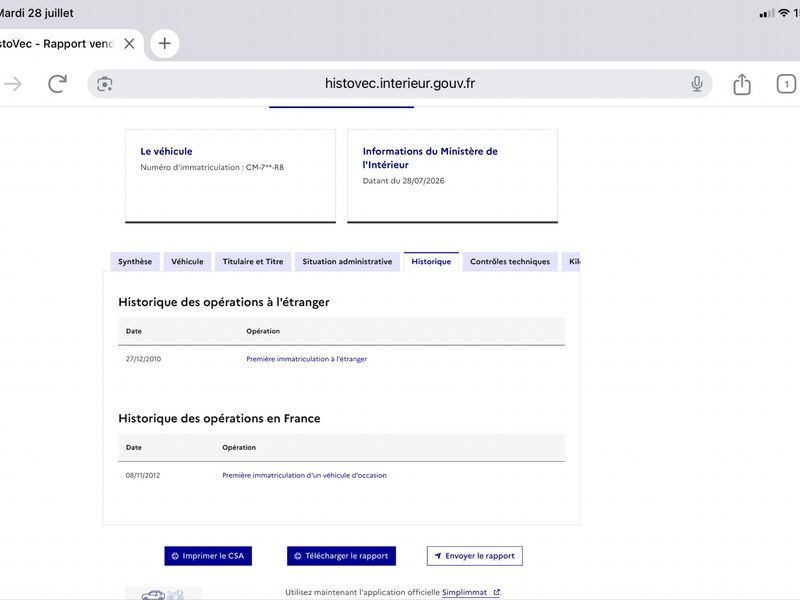
Task: Click the Date header in France table
Action: [x=134, y=447]
